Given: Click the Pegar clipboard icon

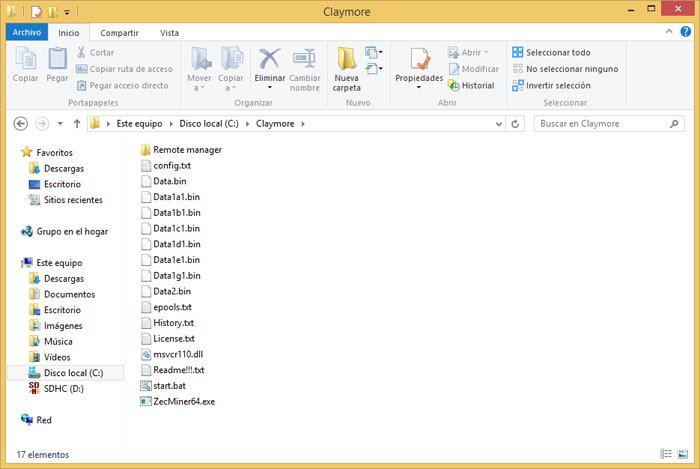Looking at the screenshot, I should point(57,58).
